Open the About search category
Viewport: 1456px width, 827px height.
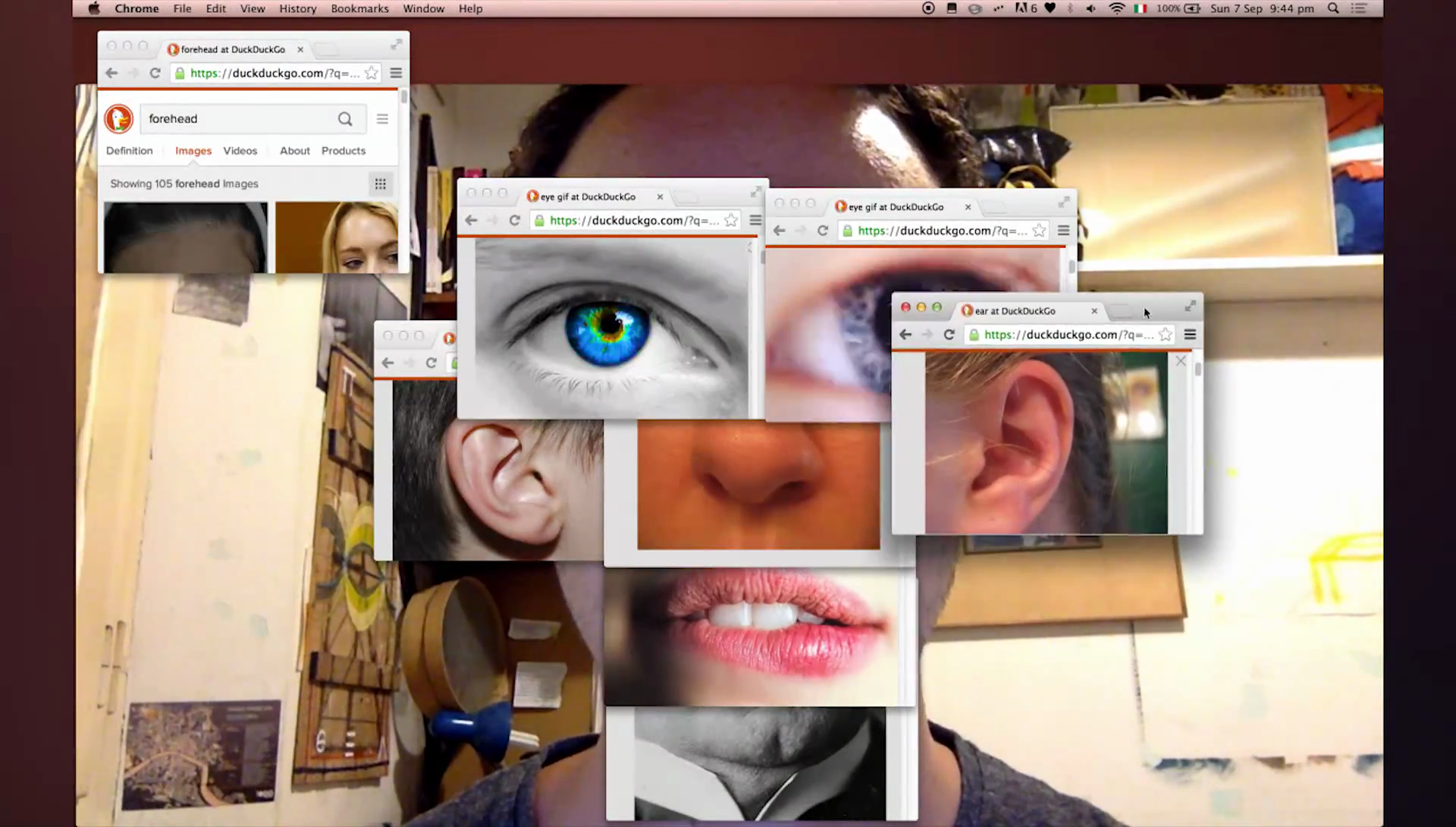pyautogui.click(x=294, y=151)
